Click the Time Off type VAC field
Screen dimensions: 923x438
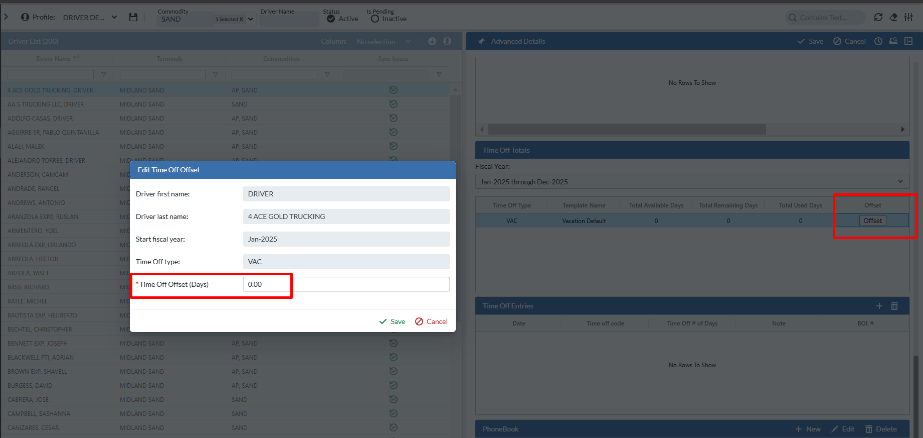pos(346,261)
